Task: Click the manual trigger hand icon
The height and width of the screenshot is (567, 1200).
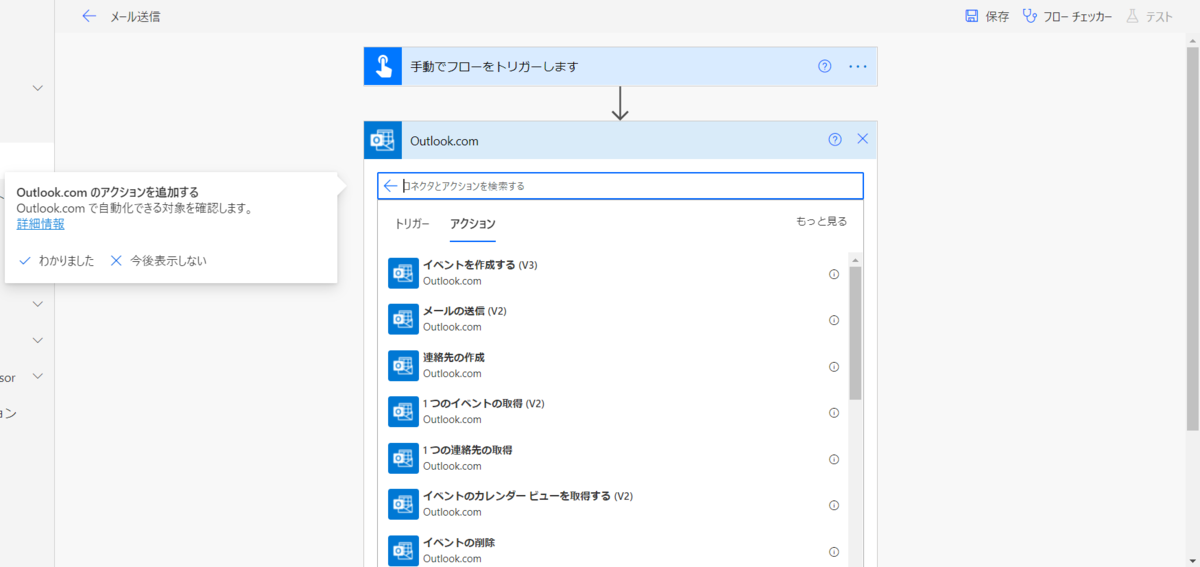Action: tap(383, 66)
